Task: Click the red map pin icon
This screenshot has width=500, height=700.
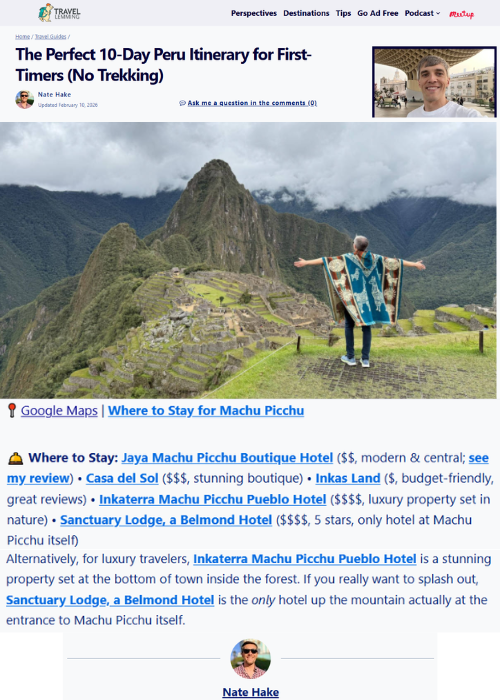Action: (x=12, y=410)
